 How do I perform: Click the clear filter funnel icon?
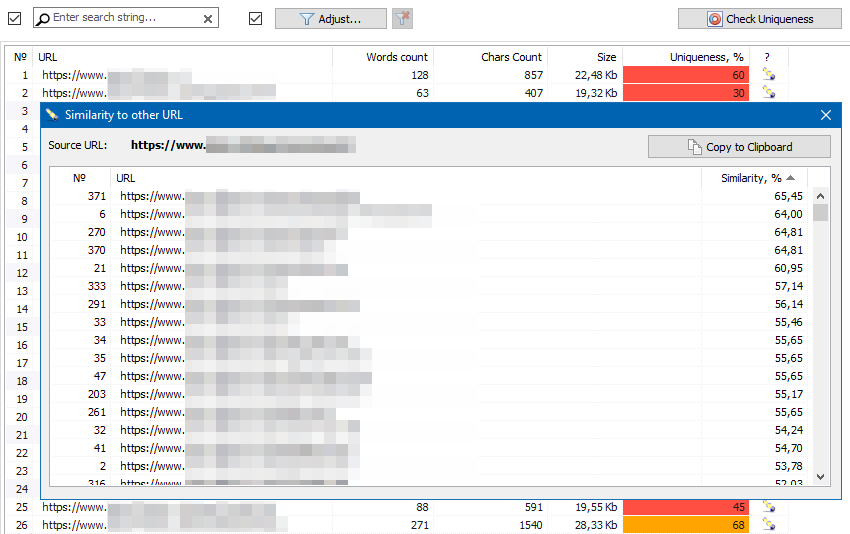(x=402, y=18)
